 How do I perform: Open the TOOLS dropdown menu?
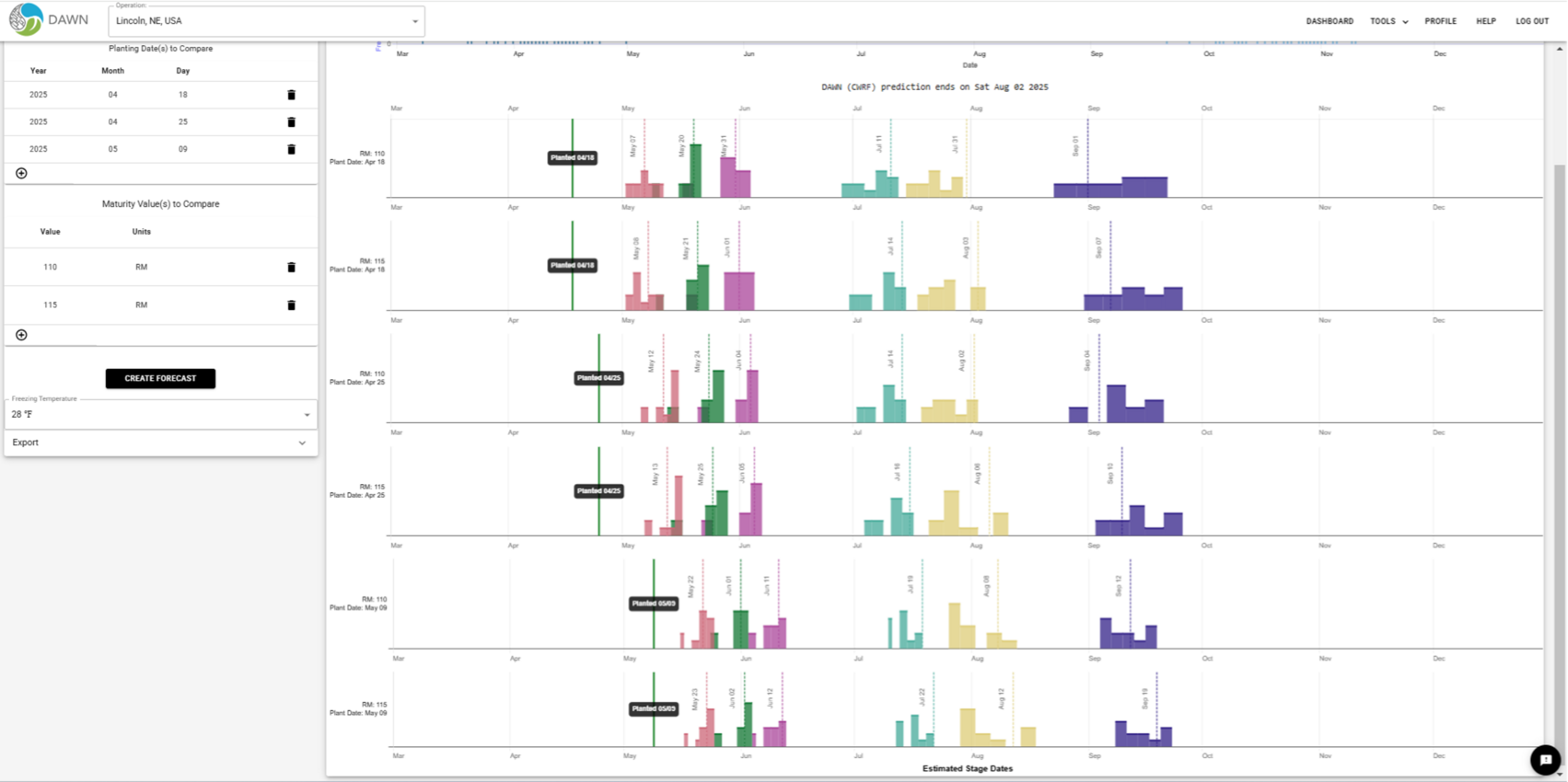pos(1388,21)
